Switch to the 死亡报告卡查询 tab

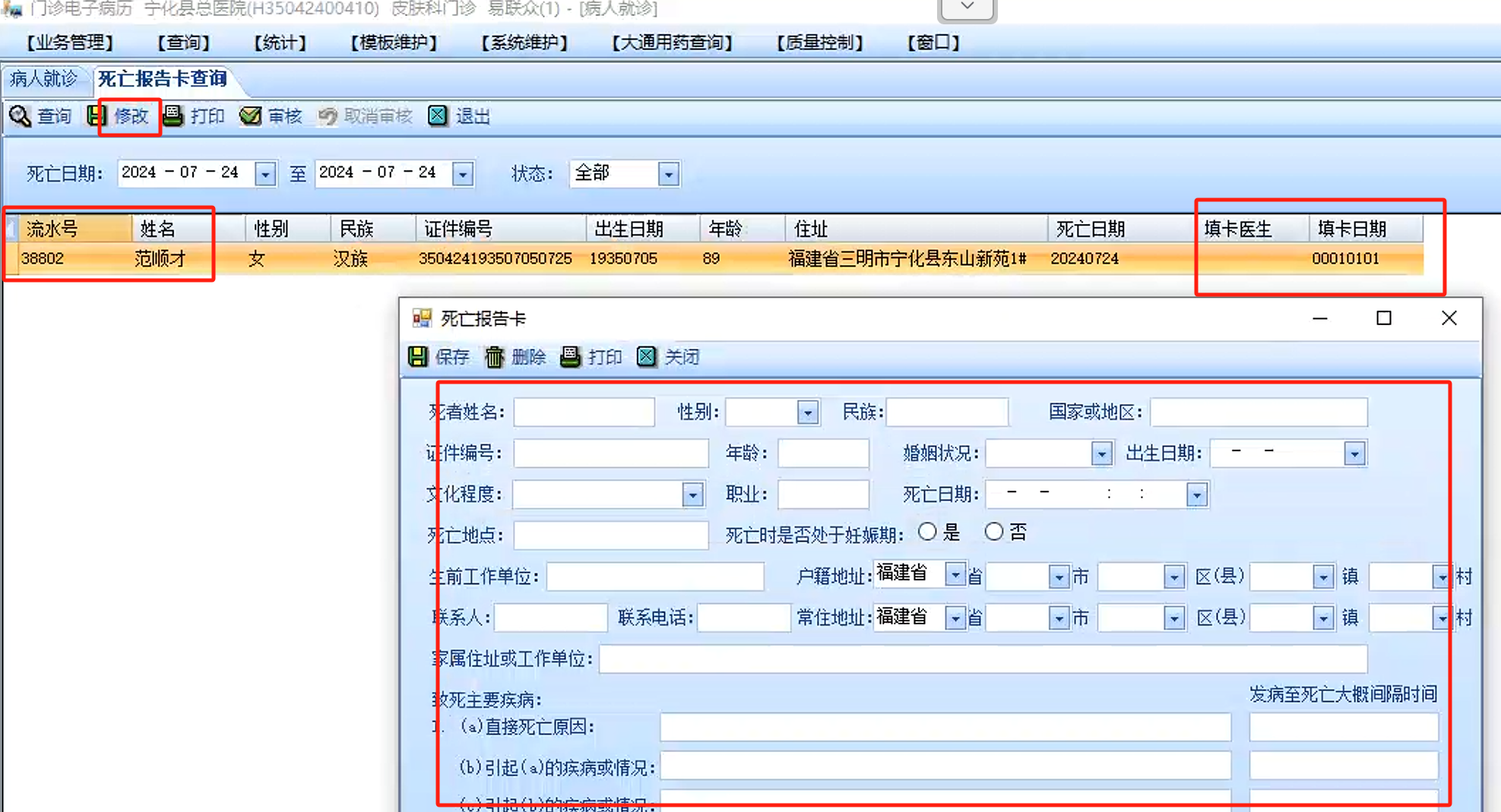point(163,79)
